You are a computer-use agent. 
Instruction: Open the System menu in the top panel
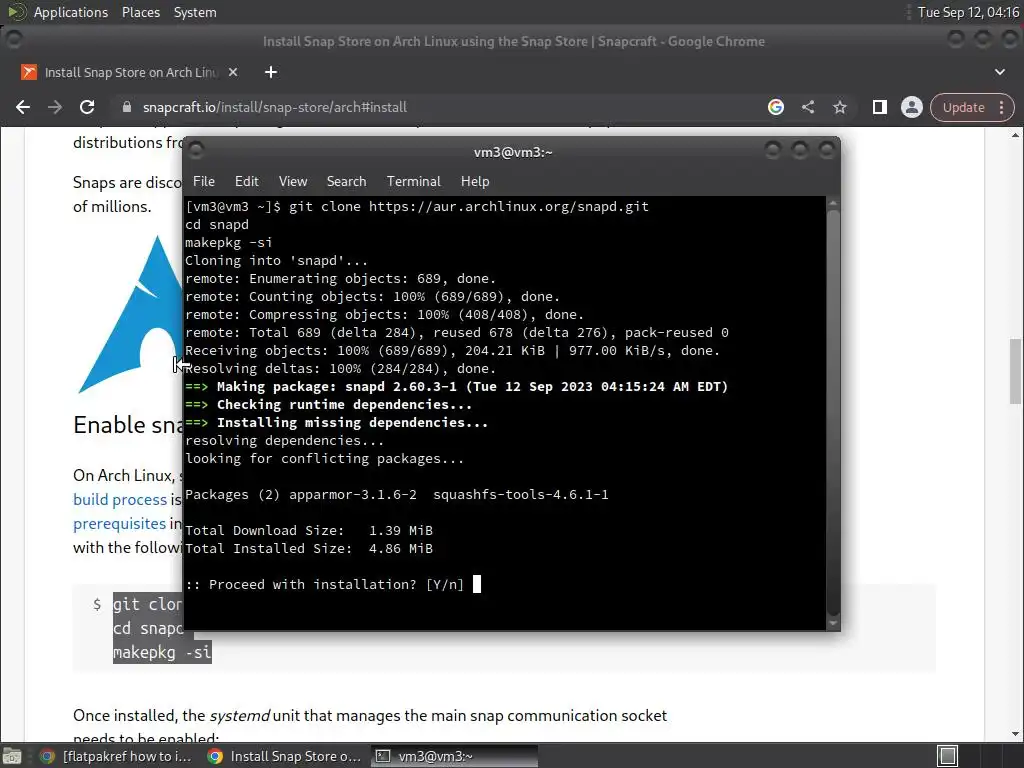point(195,12)
